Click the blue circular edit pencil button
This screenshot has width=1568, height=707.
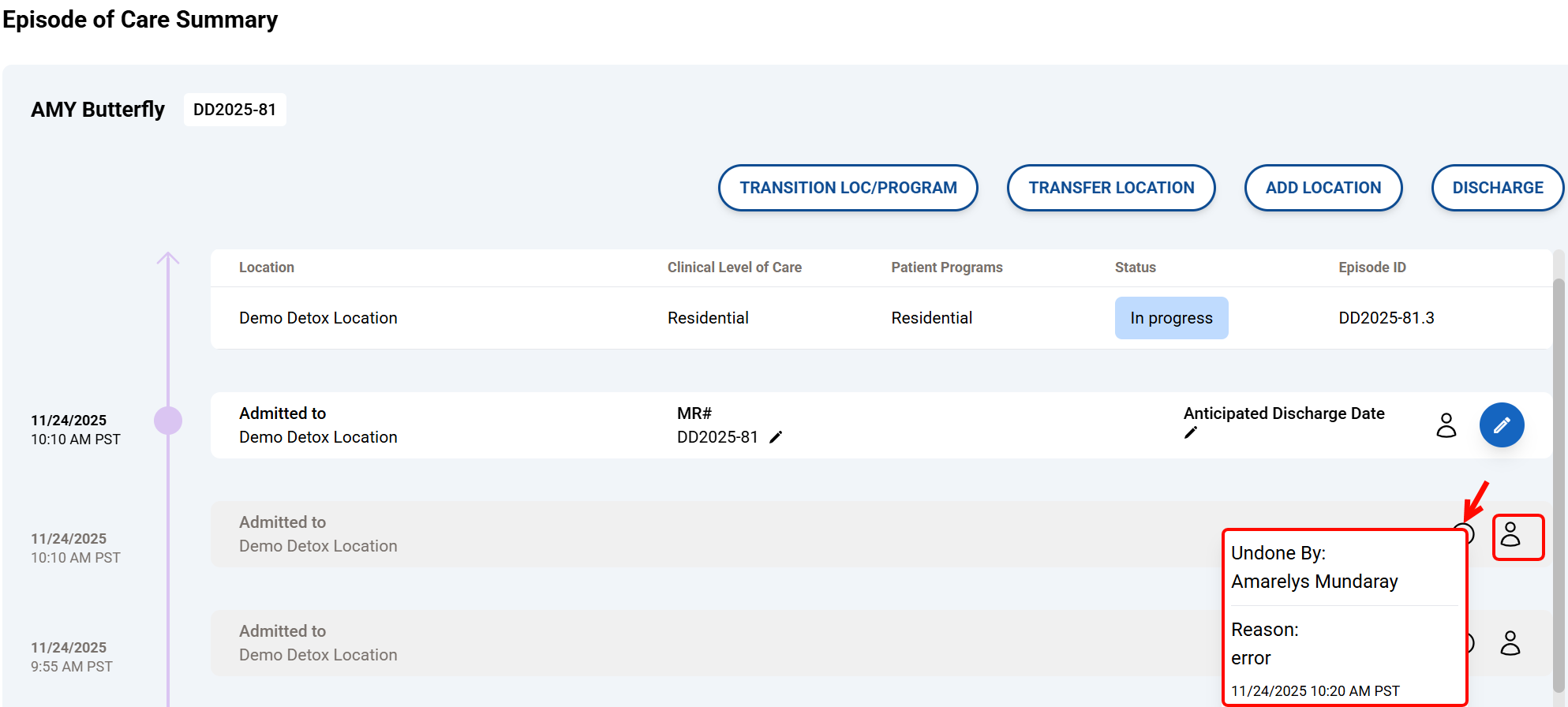(x=1501, y=425)
